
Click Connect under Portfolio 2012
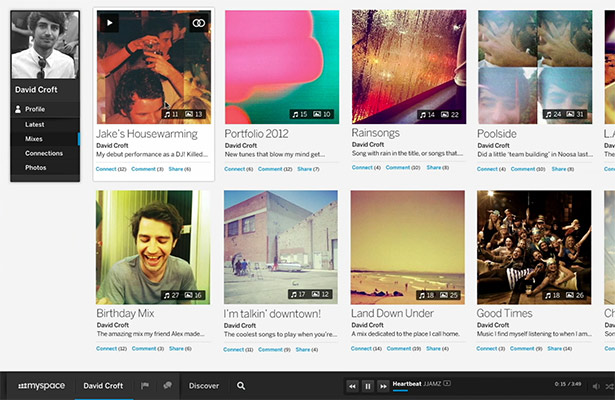pyautogui.click(x=235, y=169)
